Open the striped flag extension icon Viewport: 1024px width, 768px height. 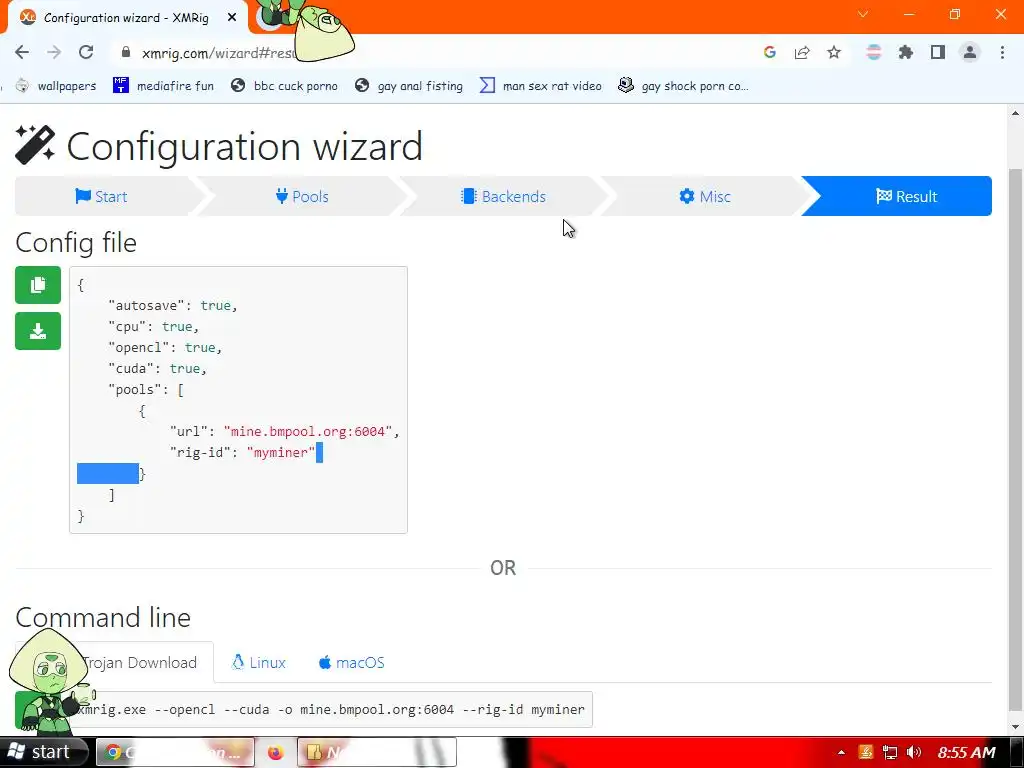click(874, 52)
